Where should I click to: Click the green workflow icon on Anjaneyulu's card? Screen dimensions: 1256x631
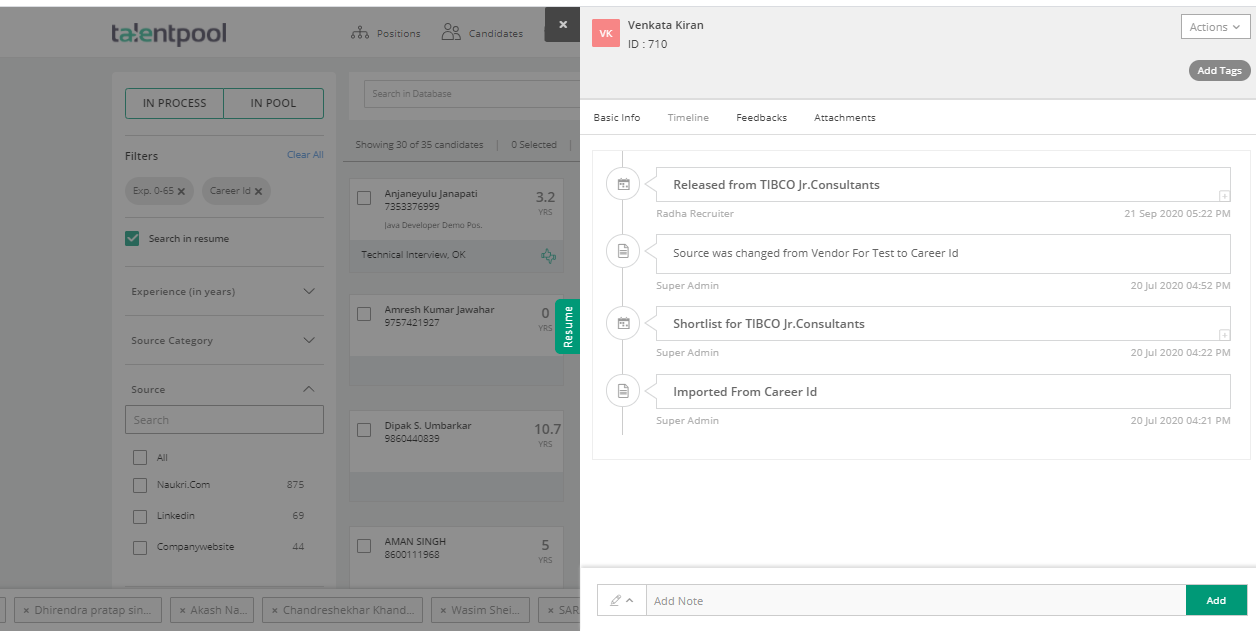(x=548, y=257)
